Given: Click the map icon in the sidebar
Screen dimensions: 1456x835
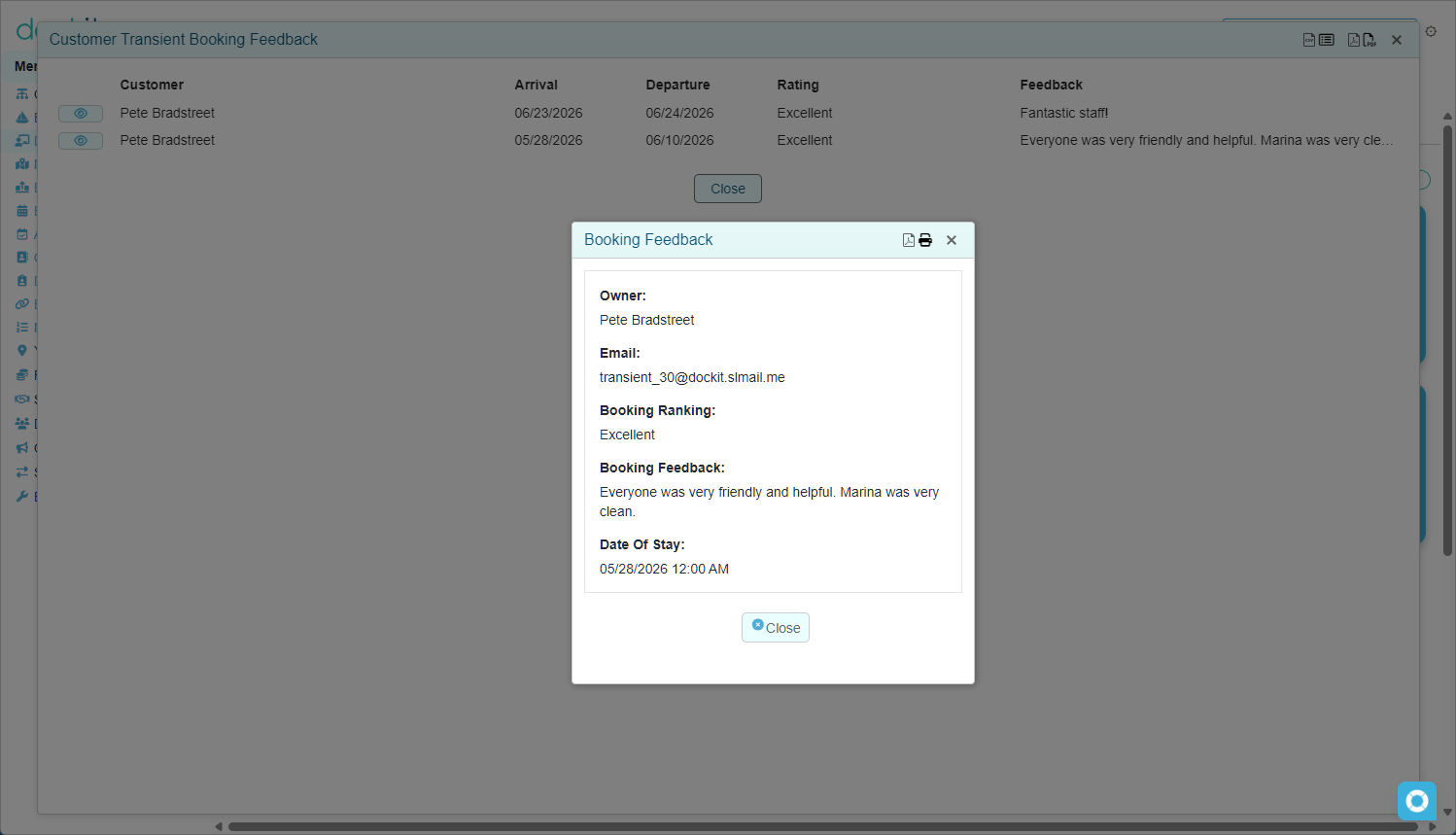Looking at the screenshot, I should pyautogui.click(x=22, y=164).
